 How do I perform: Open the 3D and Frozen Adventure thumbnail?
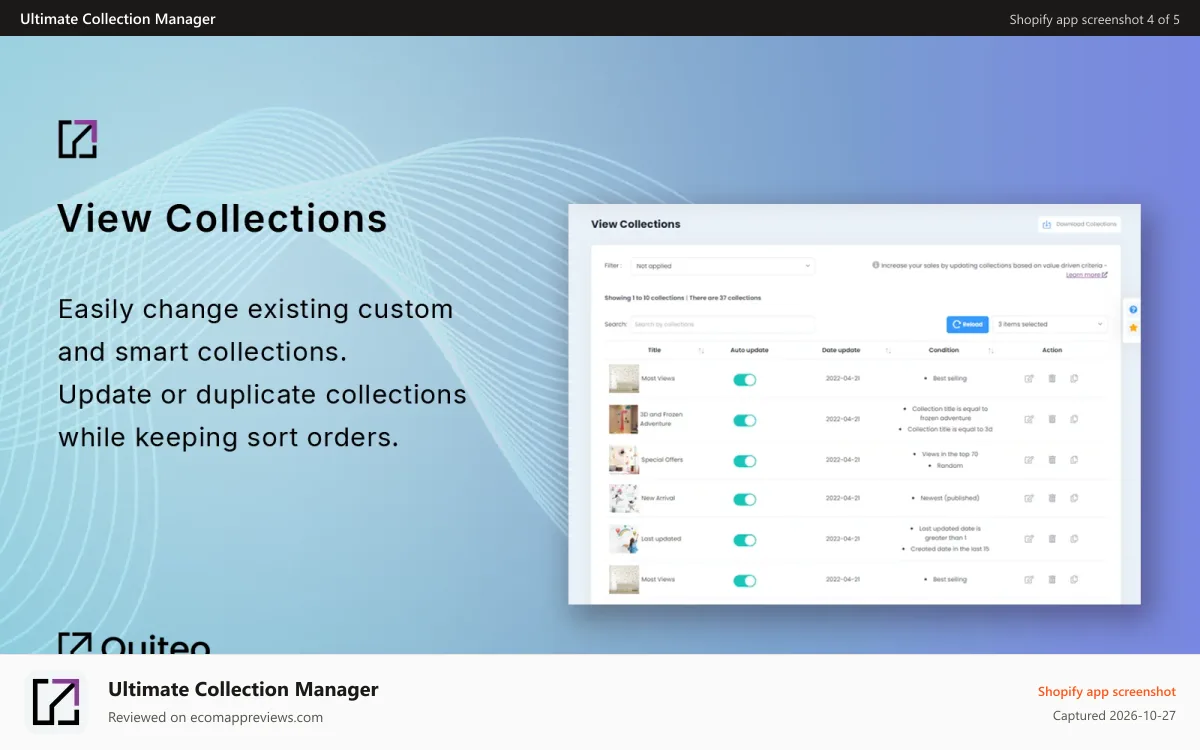[x=623, y=419]
